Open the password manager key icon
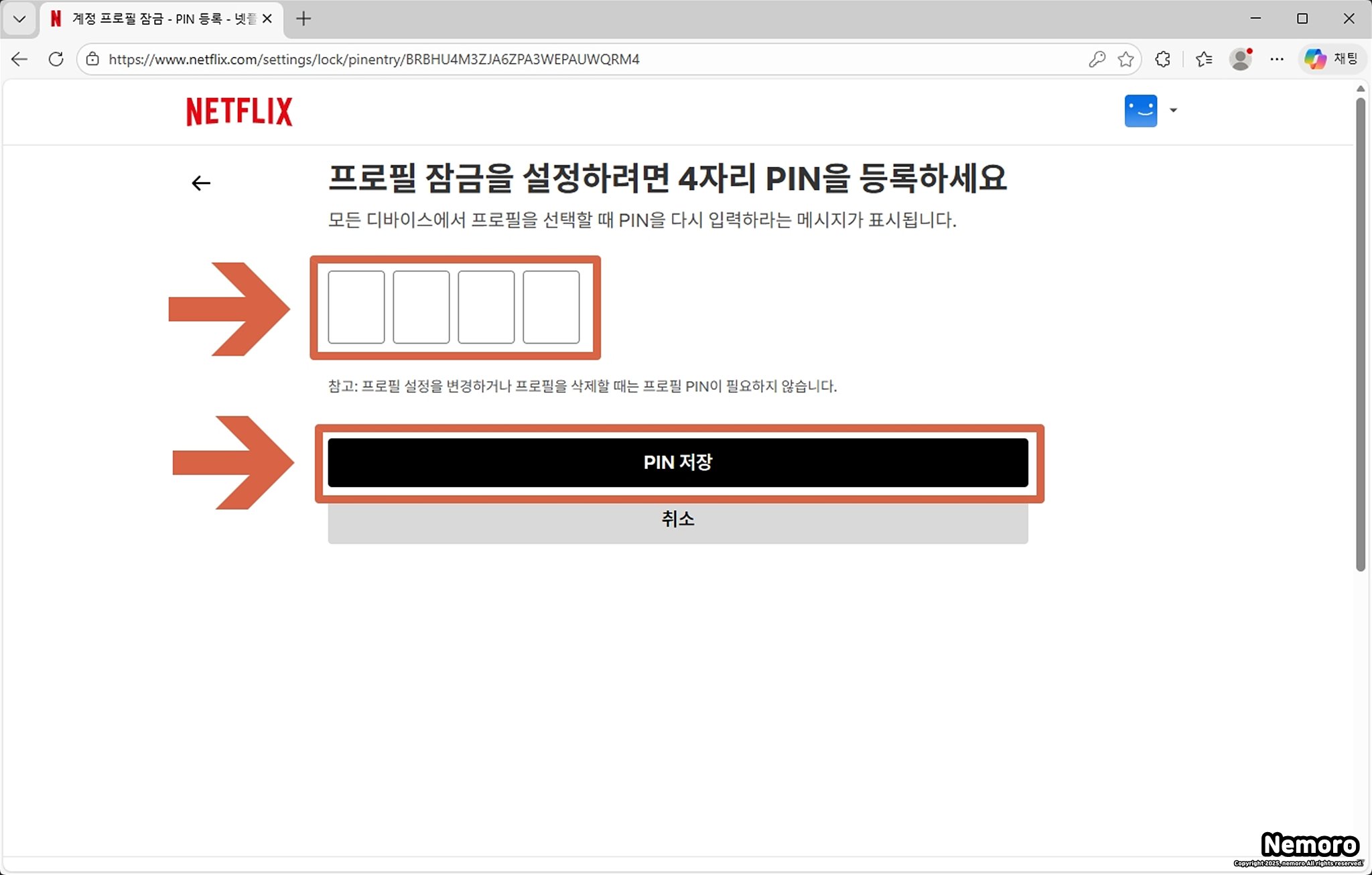Viewport: 1372px width, 875px height. click(1097, 59)
